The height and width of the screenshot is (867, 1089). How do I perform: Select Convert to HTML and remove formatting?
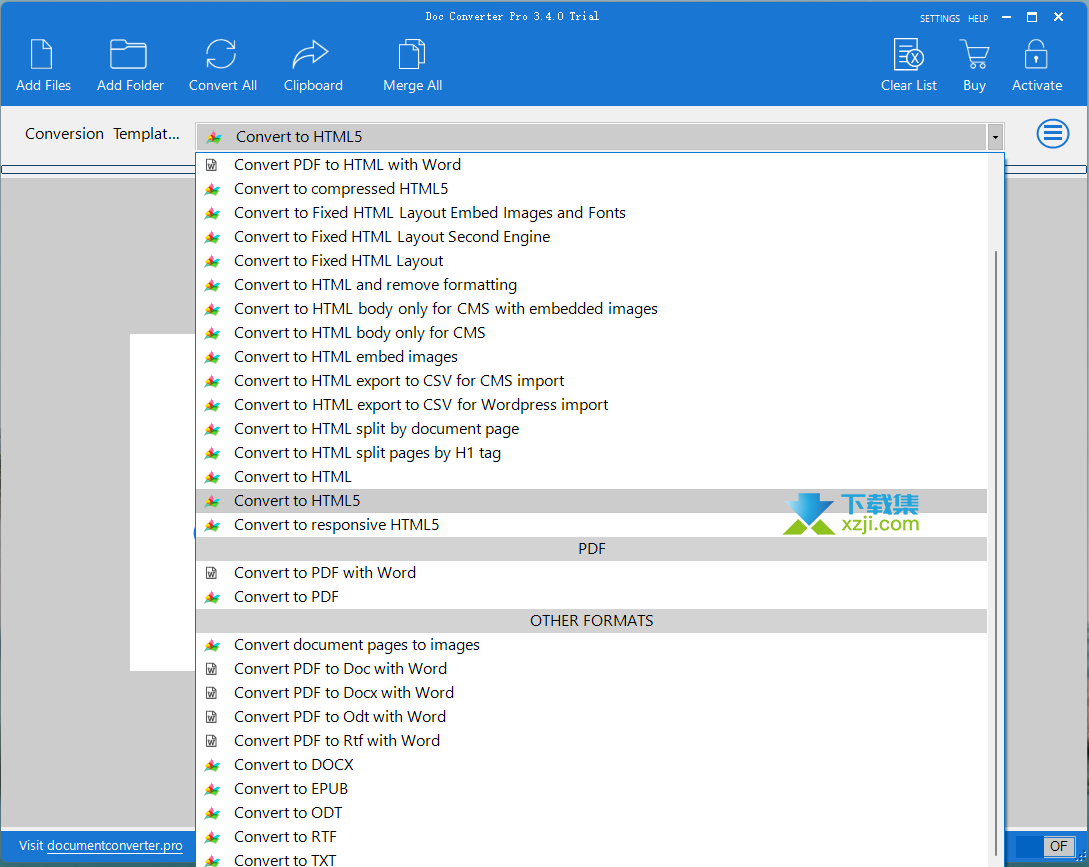click(x=591, y=285)
